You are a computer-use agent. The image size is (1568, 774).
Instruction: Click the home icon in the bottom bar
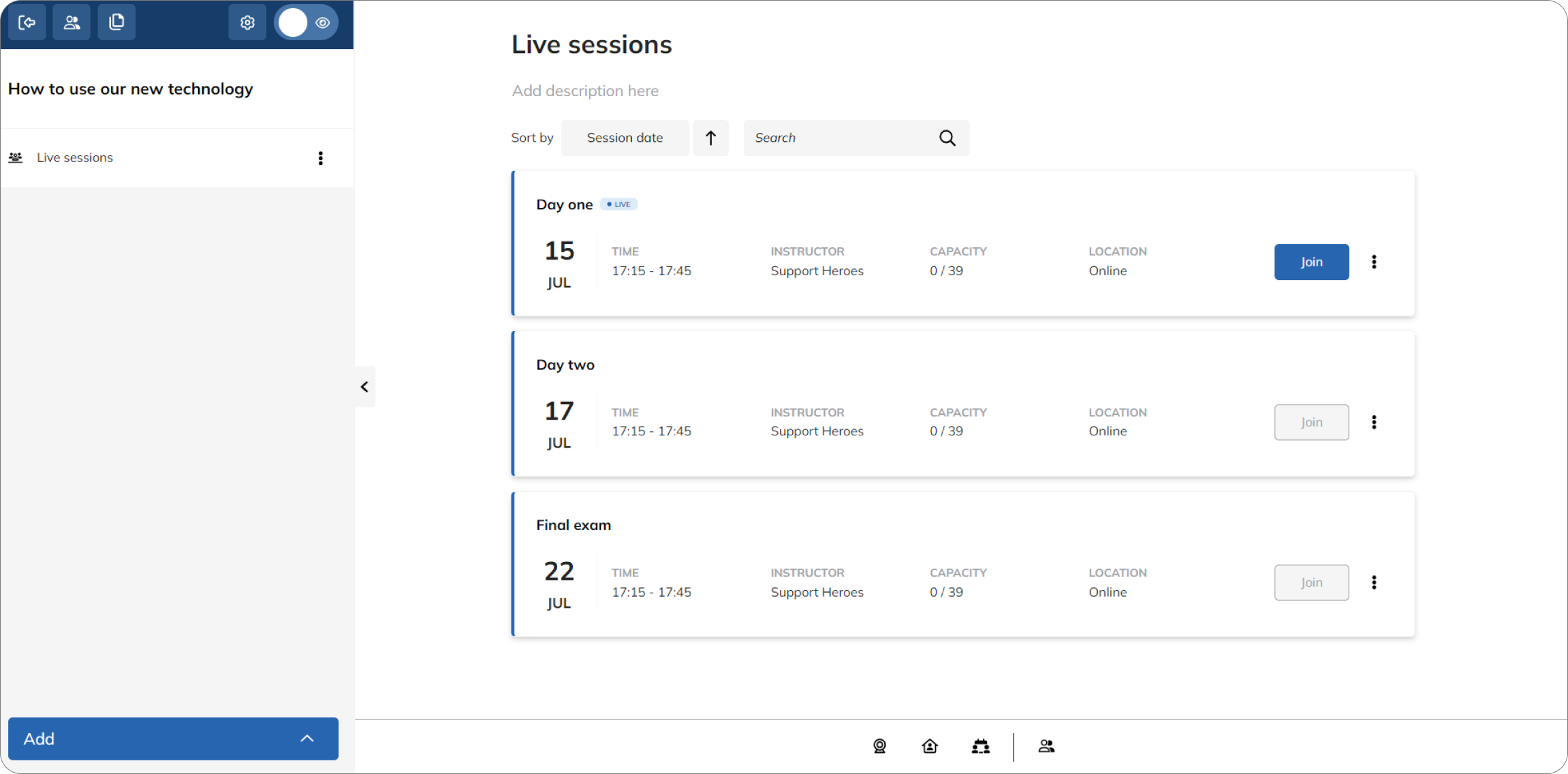coord(930,746)
